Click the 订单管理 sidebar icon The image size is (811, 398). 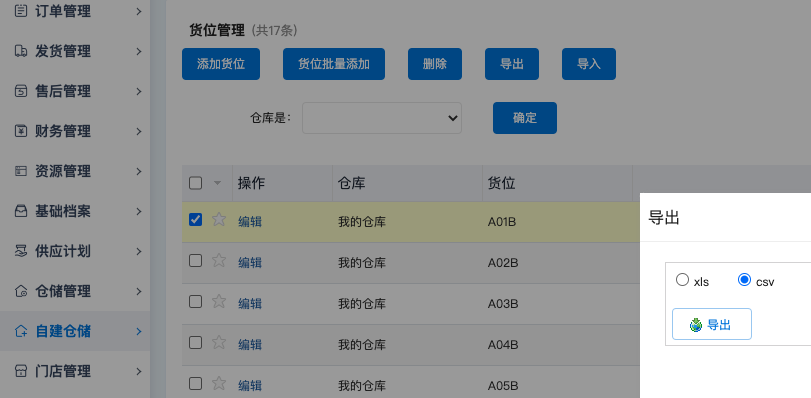point(21,11)
